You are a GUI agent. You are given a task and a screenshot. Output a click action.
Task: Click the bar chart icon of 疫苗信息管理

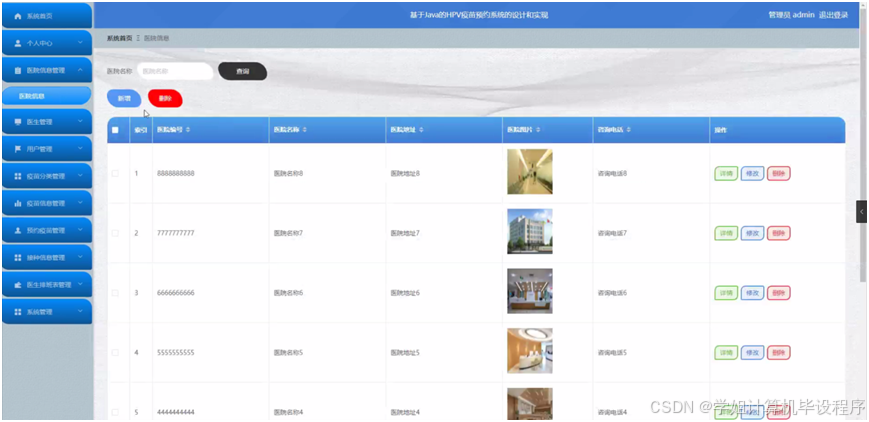(18, 204)
